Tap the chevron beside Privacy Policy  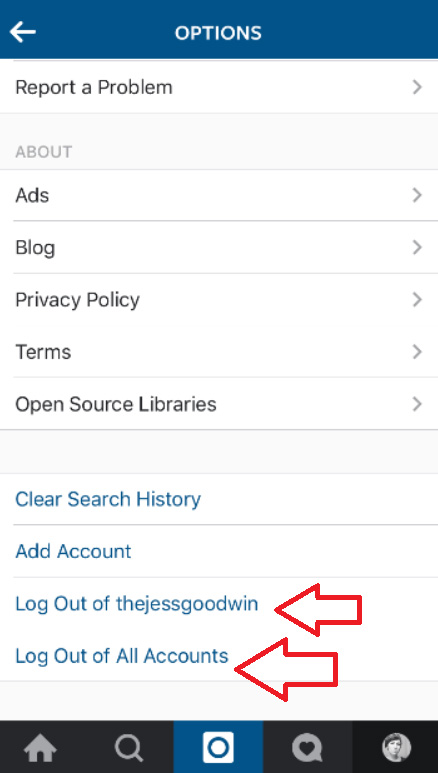[x=417, y=300]
